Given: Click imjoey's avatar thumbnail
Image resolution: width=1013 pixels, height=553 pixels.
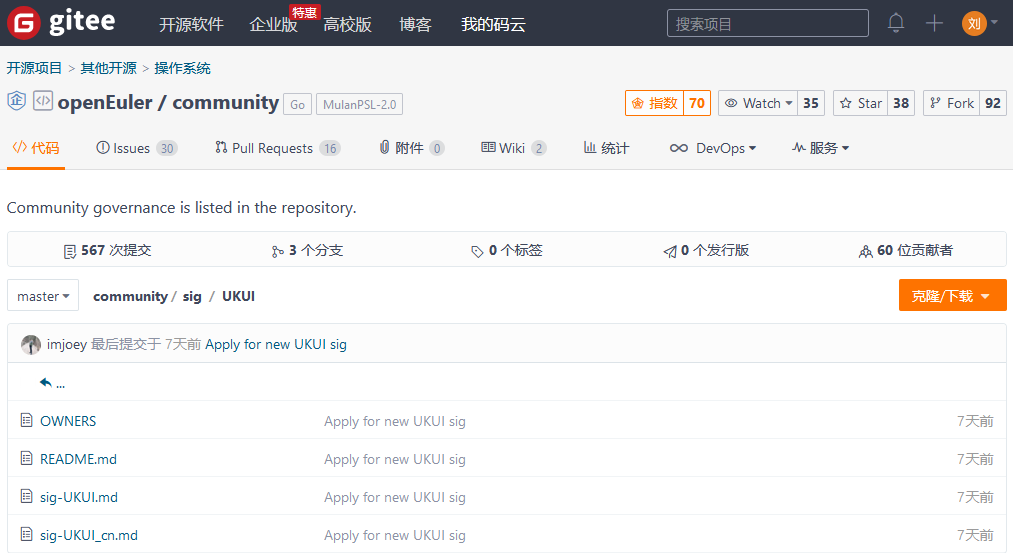Looking at the screenshot, I should (x=31, y=344).
